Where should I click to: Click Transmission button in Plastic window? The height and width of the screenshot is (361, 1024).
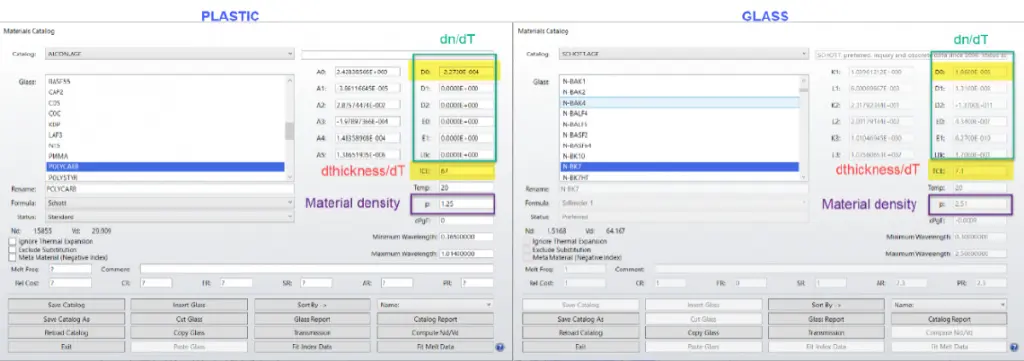click(312, 333)
